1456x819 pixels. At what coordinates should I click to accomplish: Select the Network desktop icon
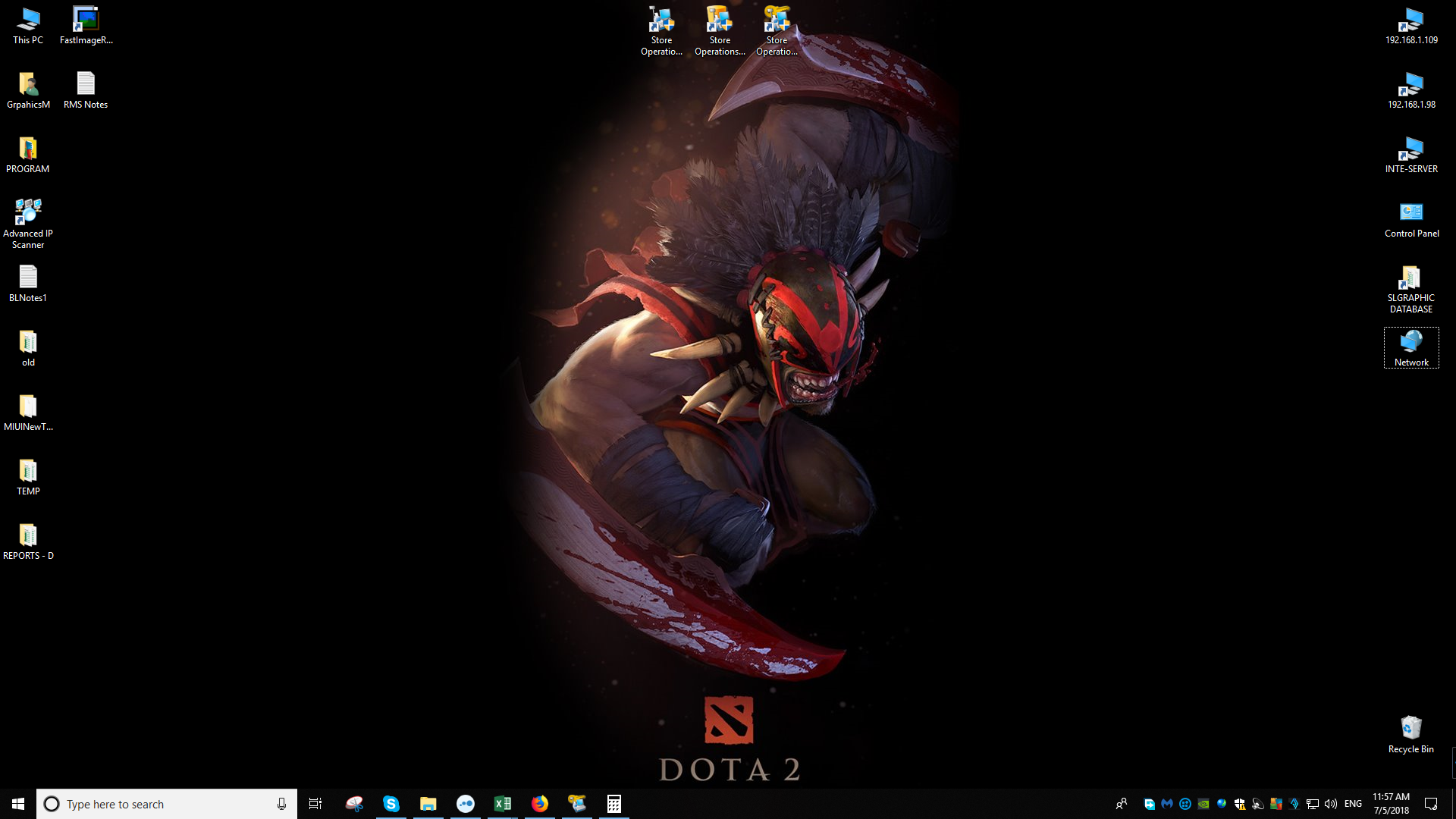coord(1411,348)
